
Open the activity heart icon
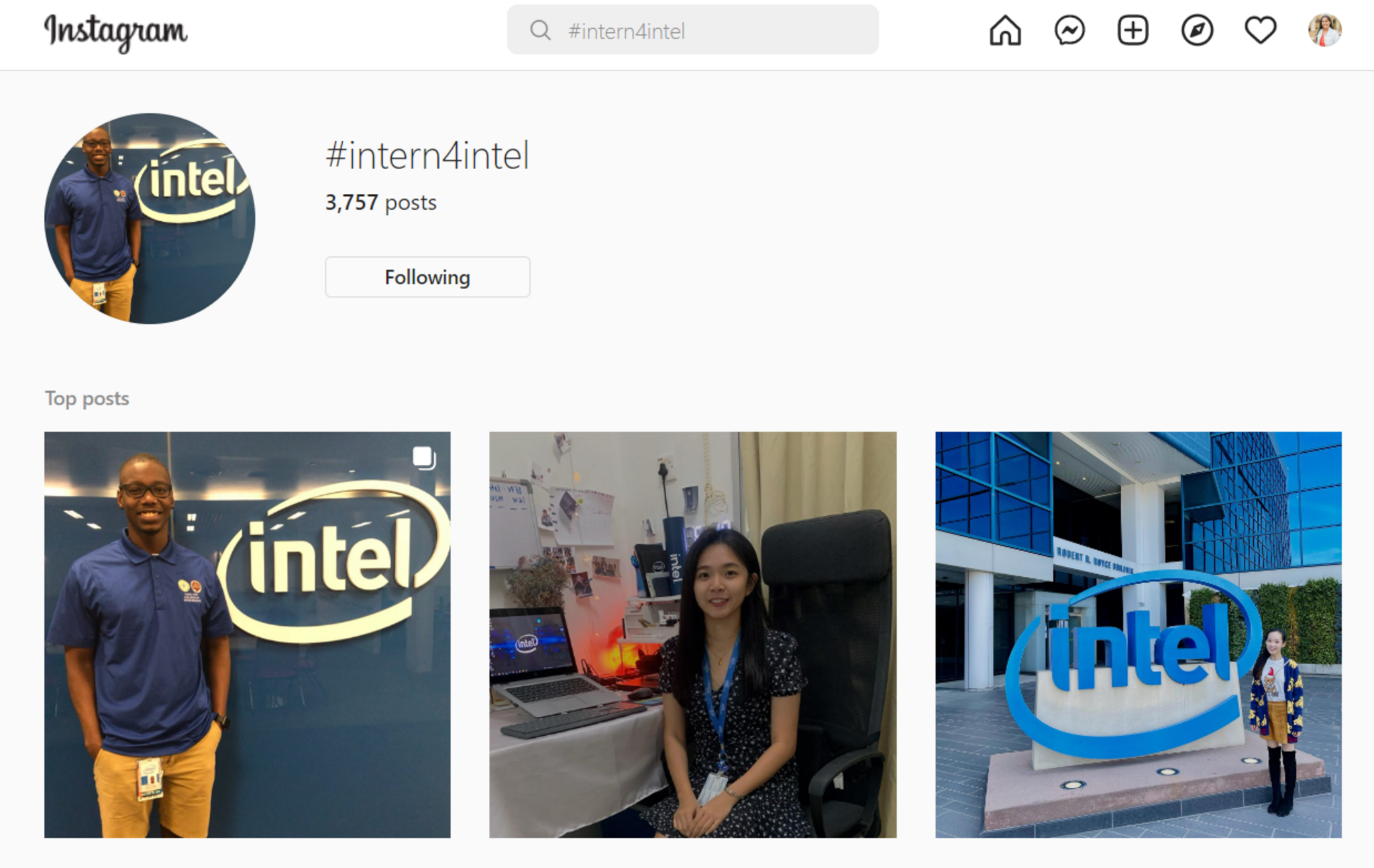tap(1260, 31)
